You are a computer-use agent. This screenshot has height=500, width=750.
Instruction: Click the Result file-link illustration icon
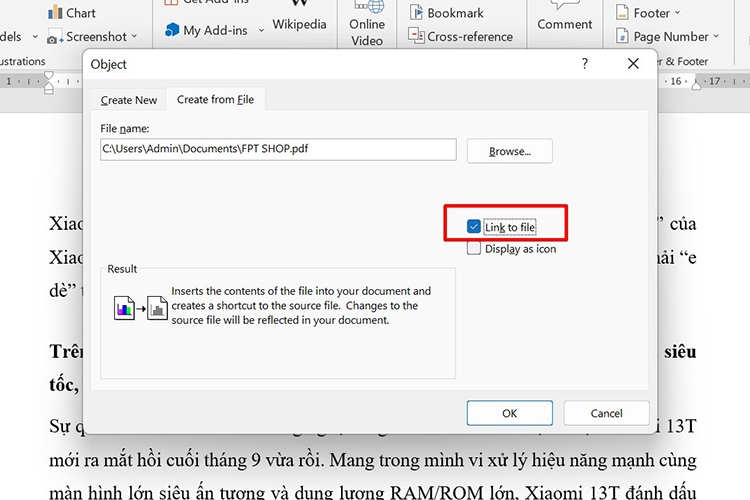tap(140, 308)
